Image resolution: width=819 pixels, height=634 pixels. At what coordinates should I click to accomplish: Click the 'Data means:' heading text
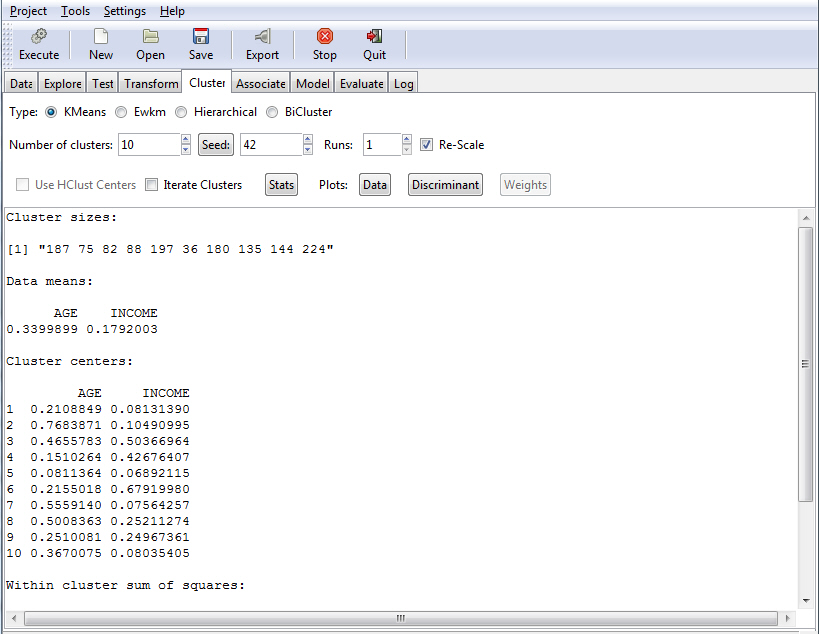(50, 281)
